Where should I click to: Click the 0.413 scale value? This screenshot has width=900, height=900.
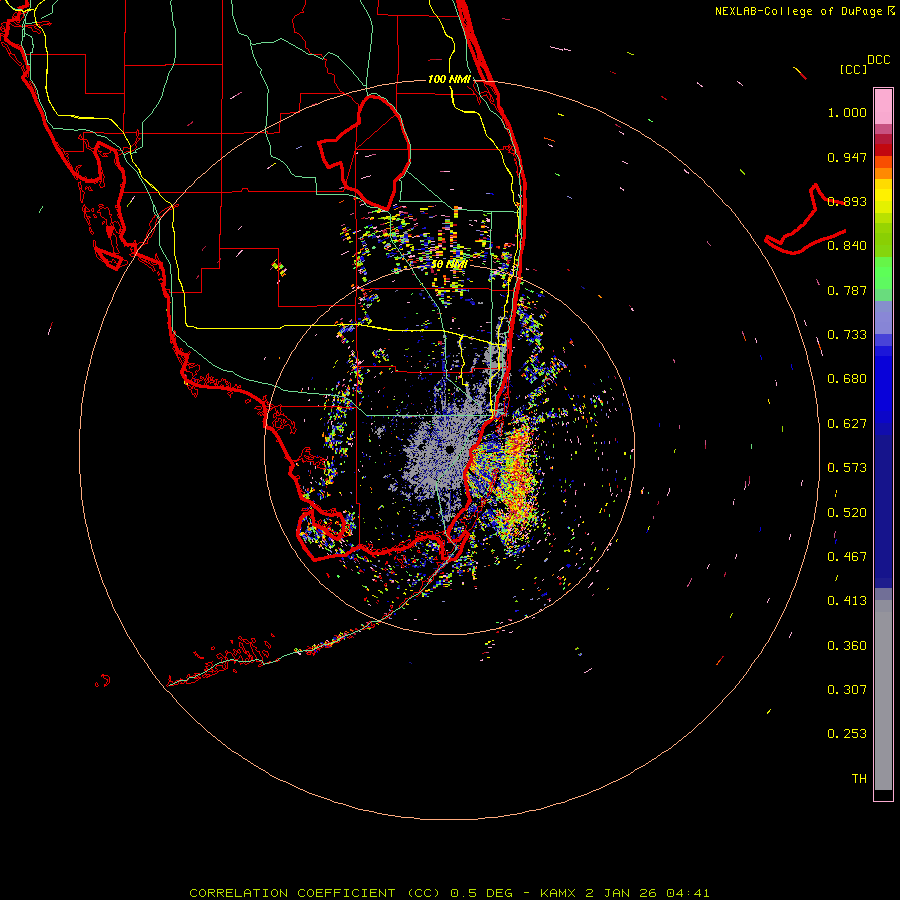click(x=847, y=601)
